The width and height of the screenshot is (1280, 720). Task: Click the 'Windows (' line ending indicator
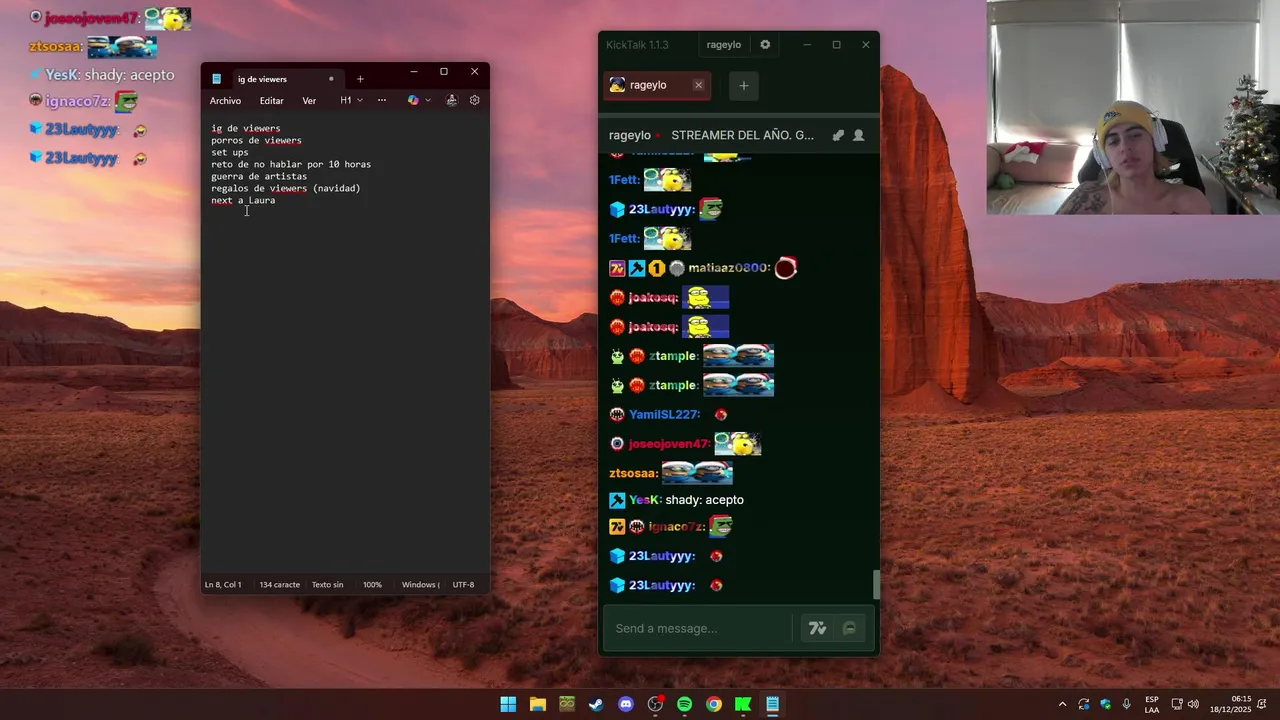421,584
